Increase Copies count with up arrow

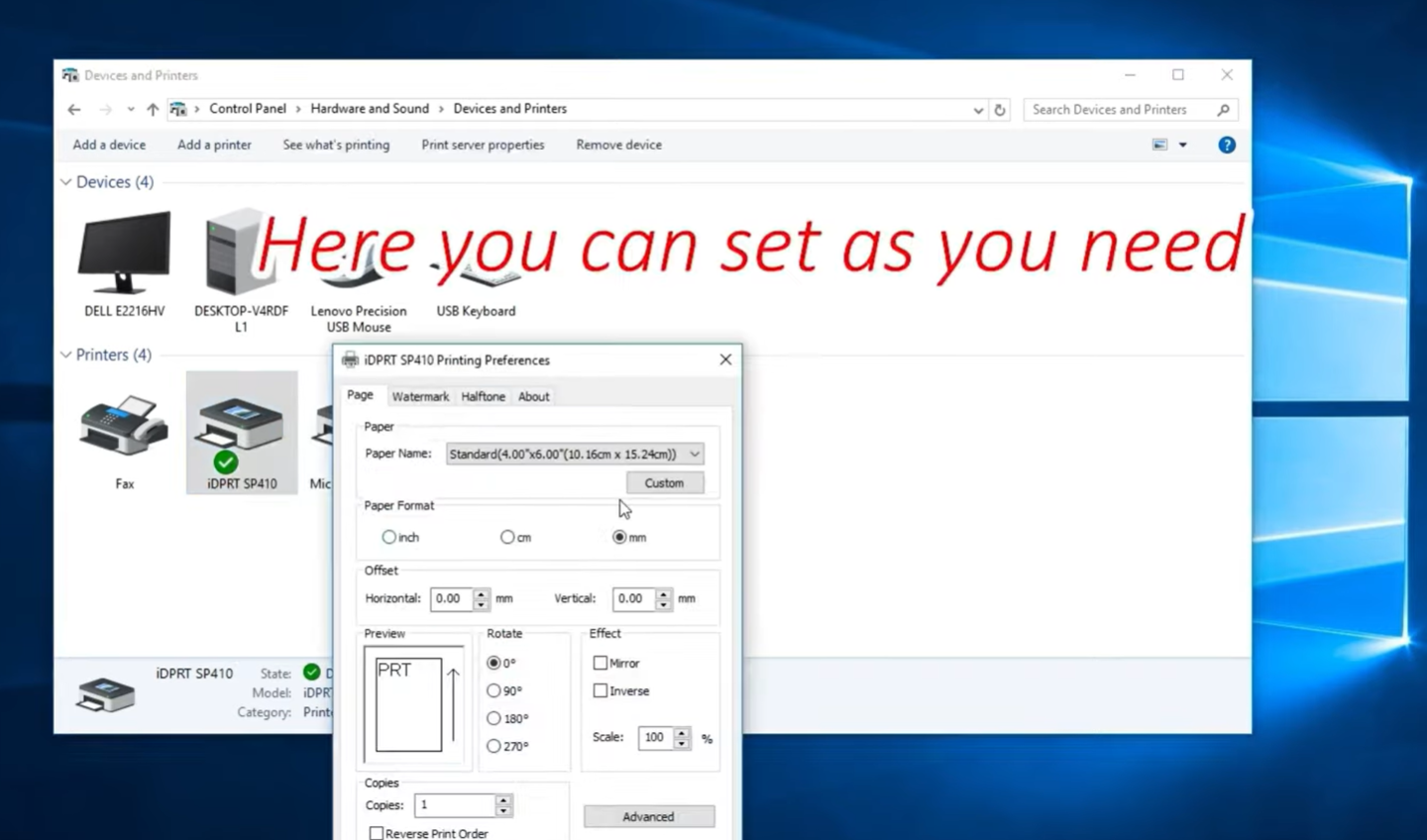pos(503,800)
